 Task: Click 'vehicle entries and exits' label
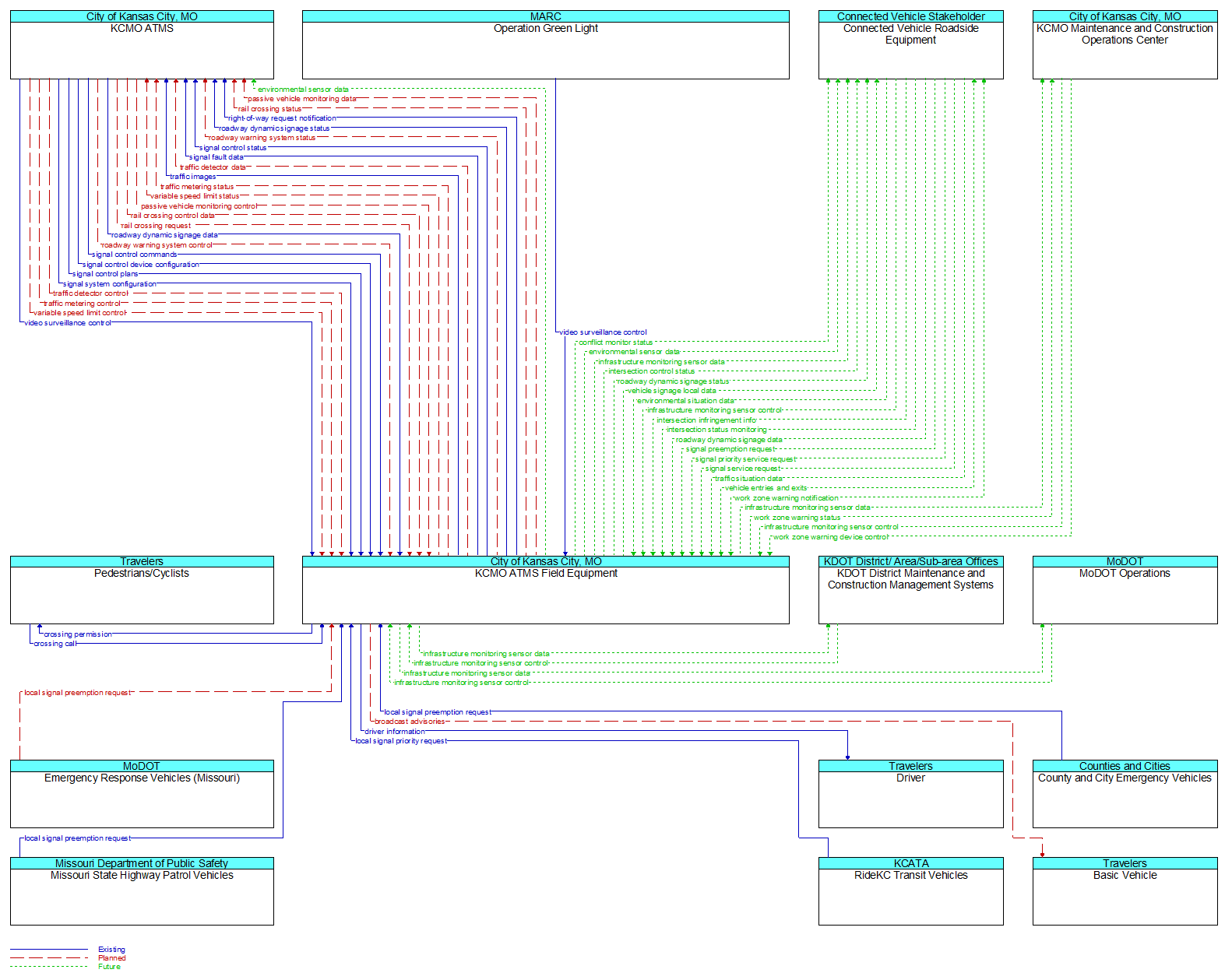pyautogui.click(x=766, y=488)
